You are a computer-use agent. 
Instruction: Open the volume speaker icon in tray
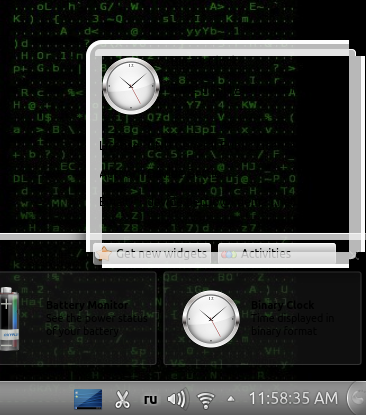(178, 399)
